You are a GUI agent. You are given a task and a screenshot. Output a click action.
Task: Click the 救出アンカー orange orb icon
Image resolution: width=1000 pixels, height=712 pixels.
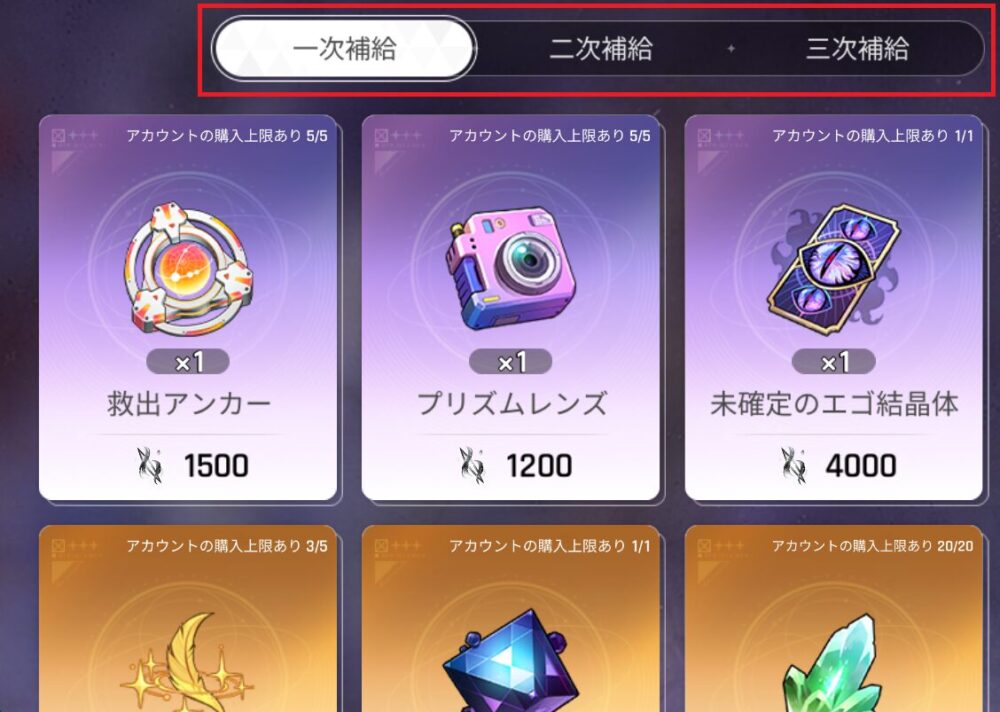[188, 269]
